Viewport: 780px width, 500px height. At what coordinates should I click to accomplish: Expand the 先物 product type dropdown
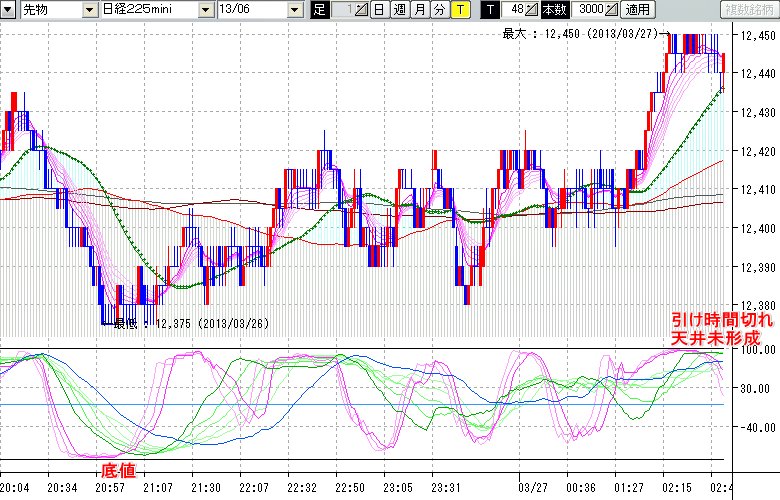click(x=64, y=9)
